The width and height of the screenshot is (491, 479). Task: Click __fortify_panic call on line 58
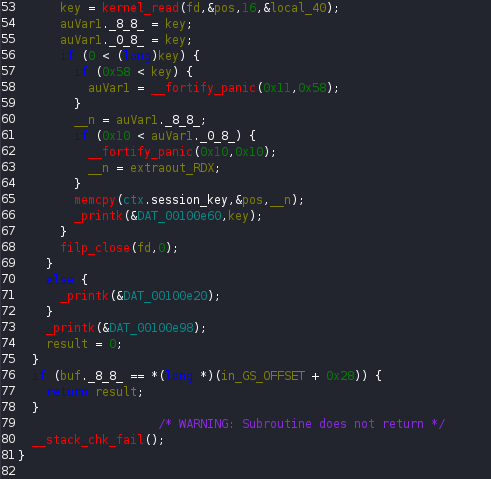pyautogui.click(x=203, y=88)
